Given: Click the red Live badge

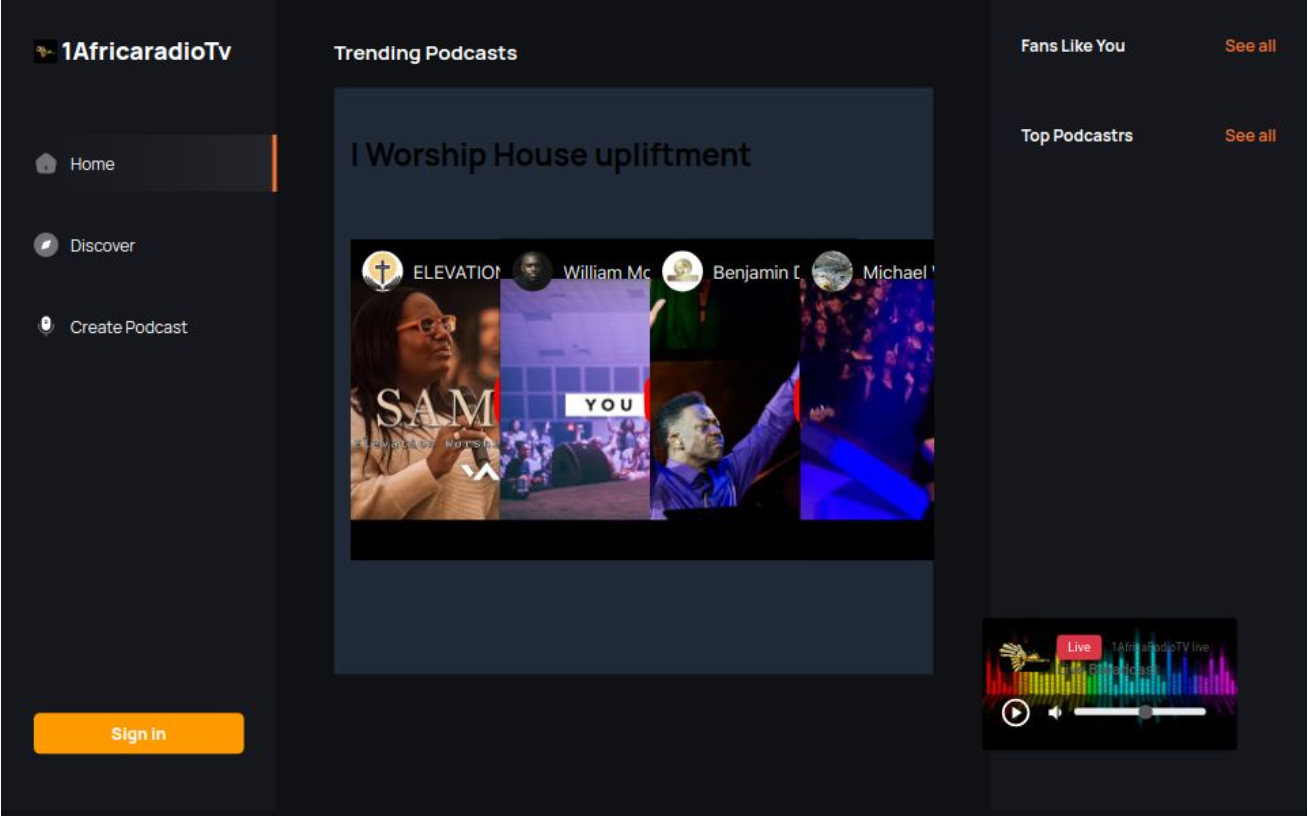Looking at the screenshot, I should (x=1079, y=647).
